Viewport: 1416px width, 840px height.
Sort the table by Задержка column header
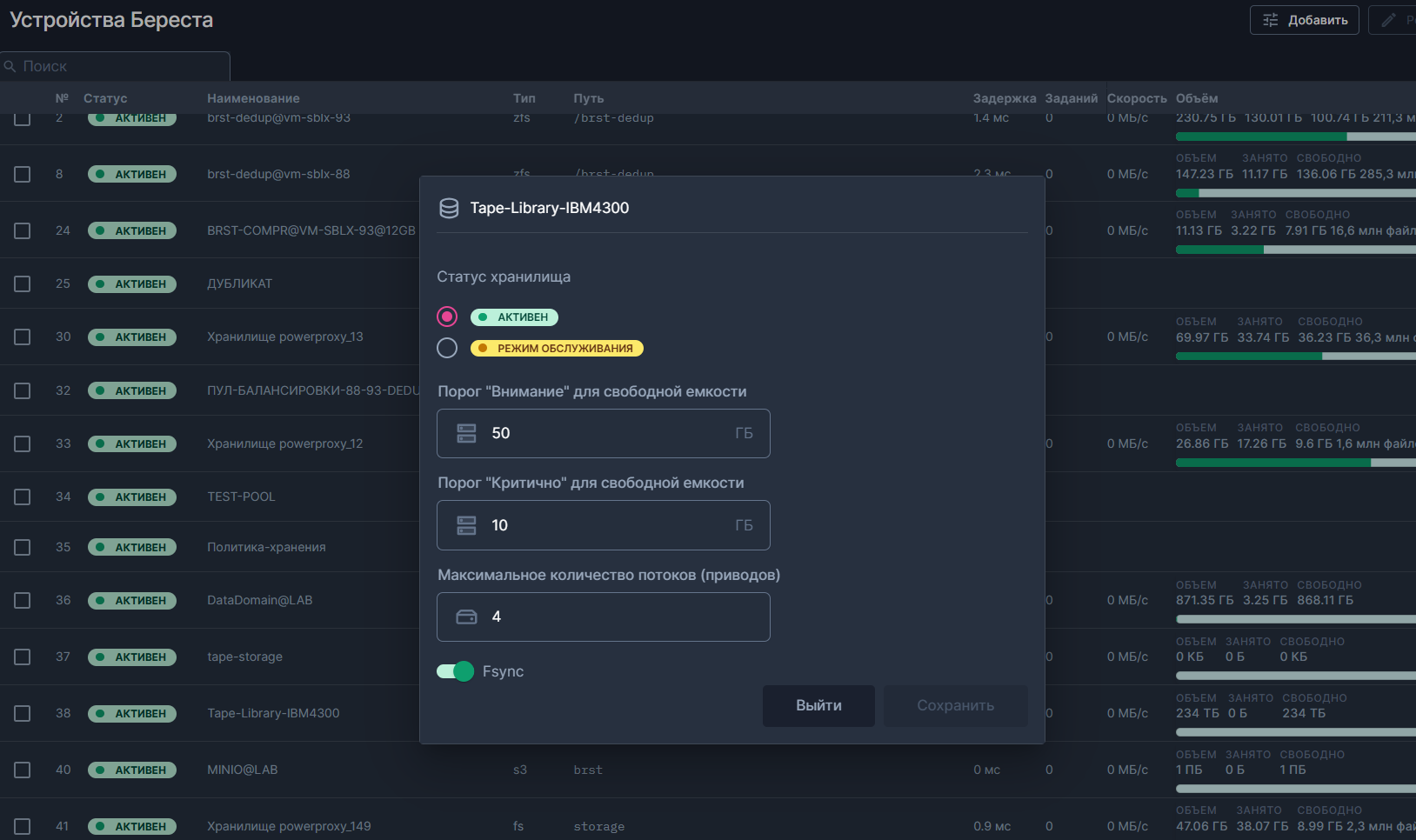coord(1004,98)
